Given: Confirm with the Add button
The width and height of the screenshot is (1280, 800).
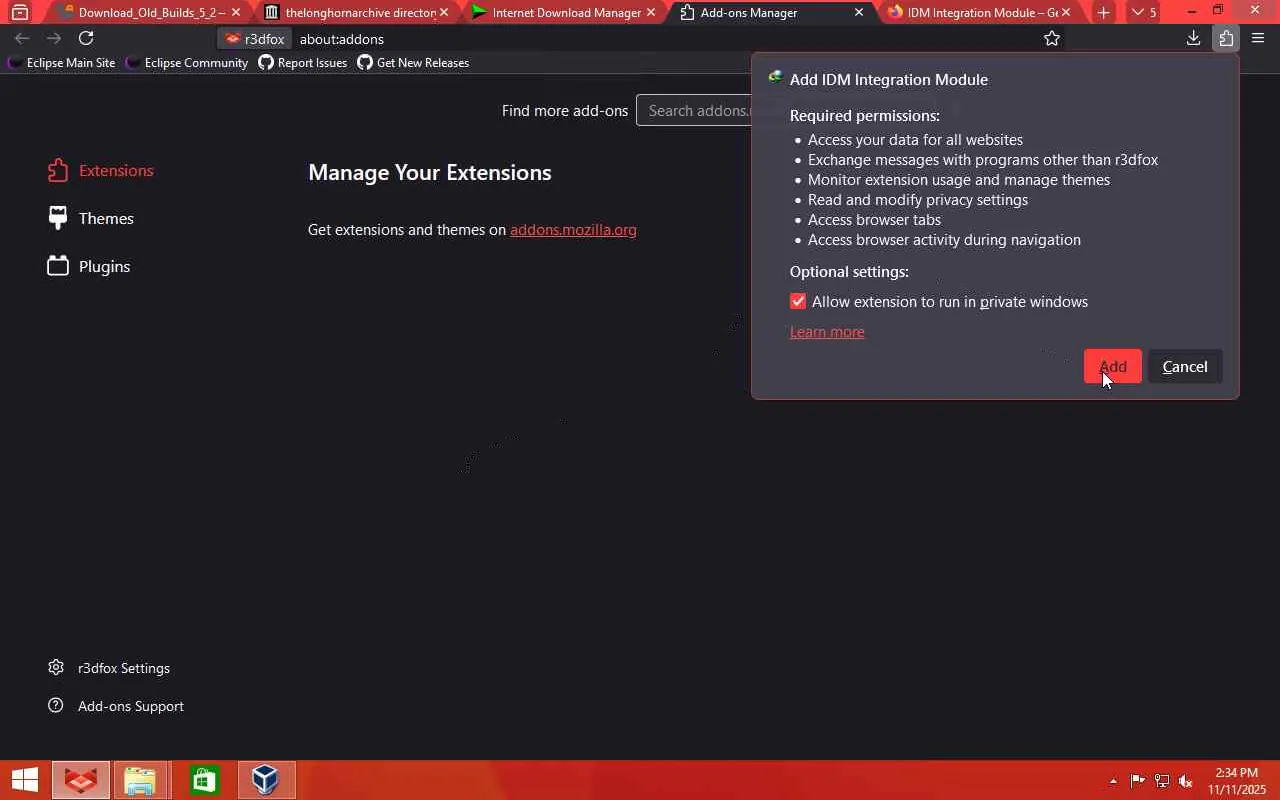Looking at the screenshot, I should tap(1112, 367).
